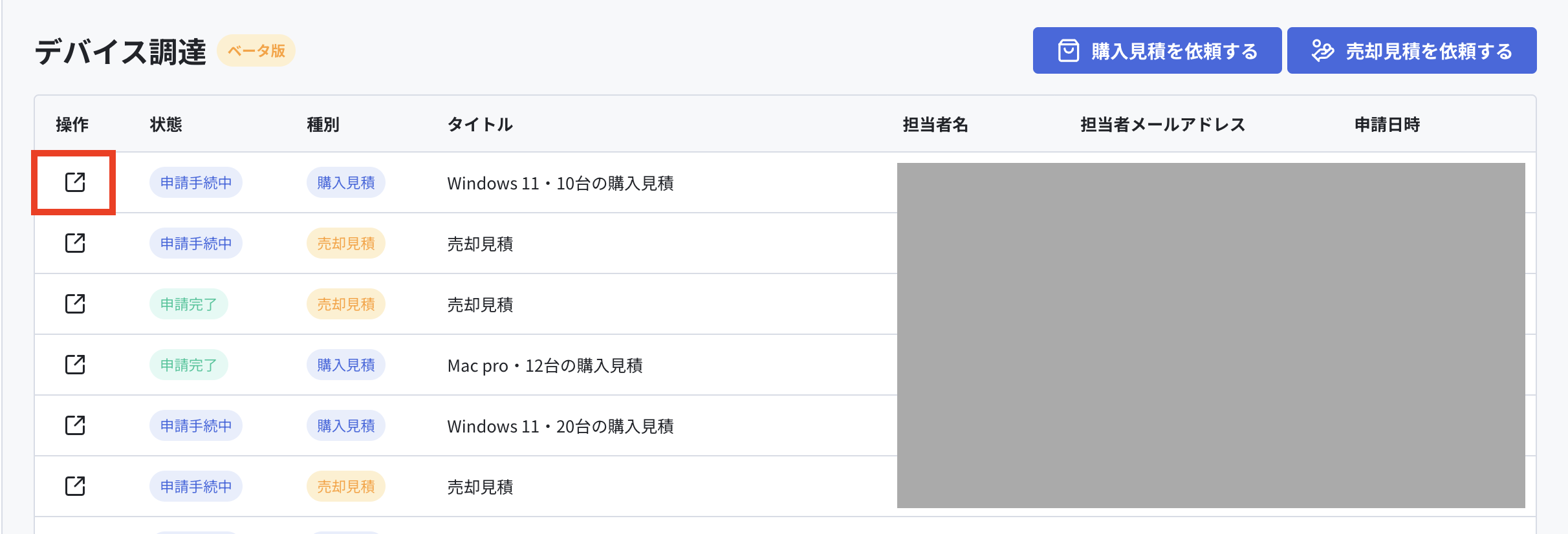Click the 種別 column header

point(323,124)
